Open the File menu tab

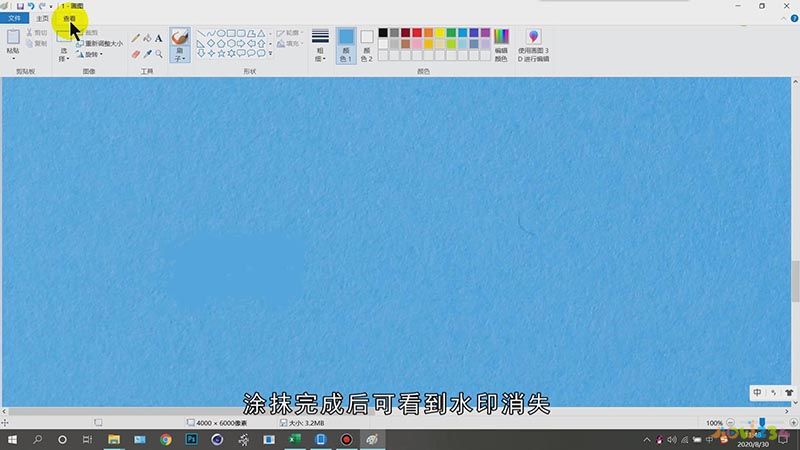click(14, 18)
